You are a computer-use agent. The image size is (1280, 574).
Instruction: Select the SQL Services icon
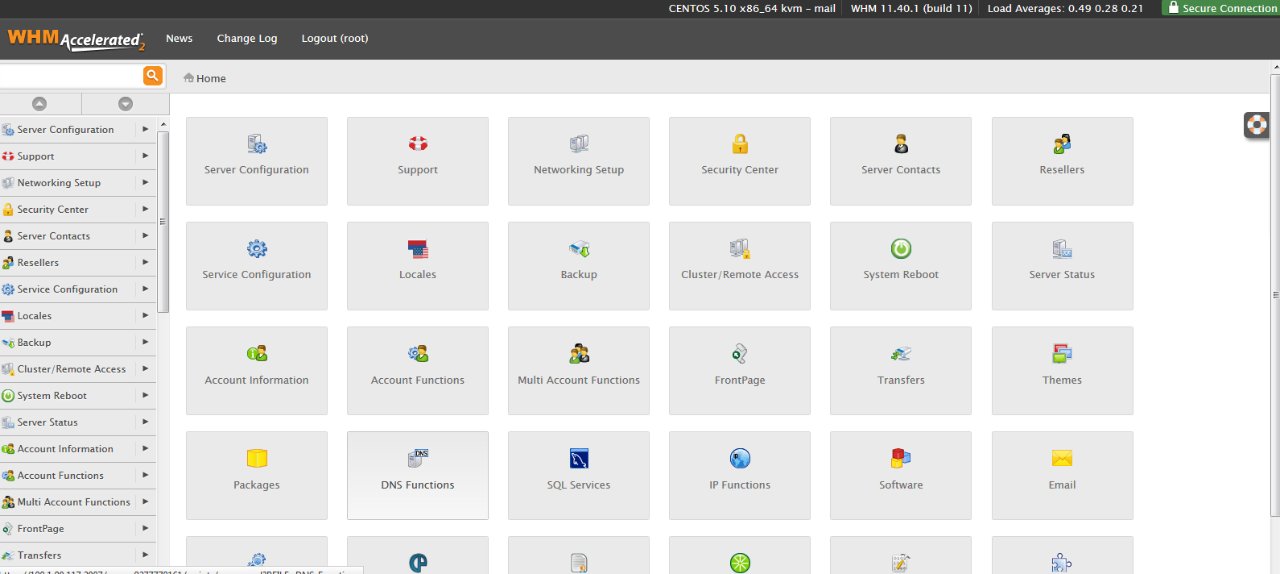tap(578, 460)
